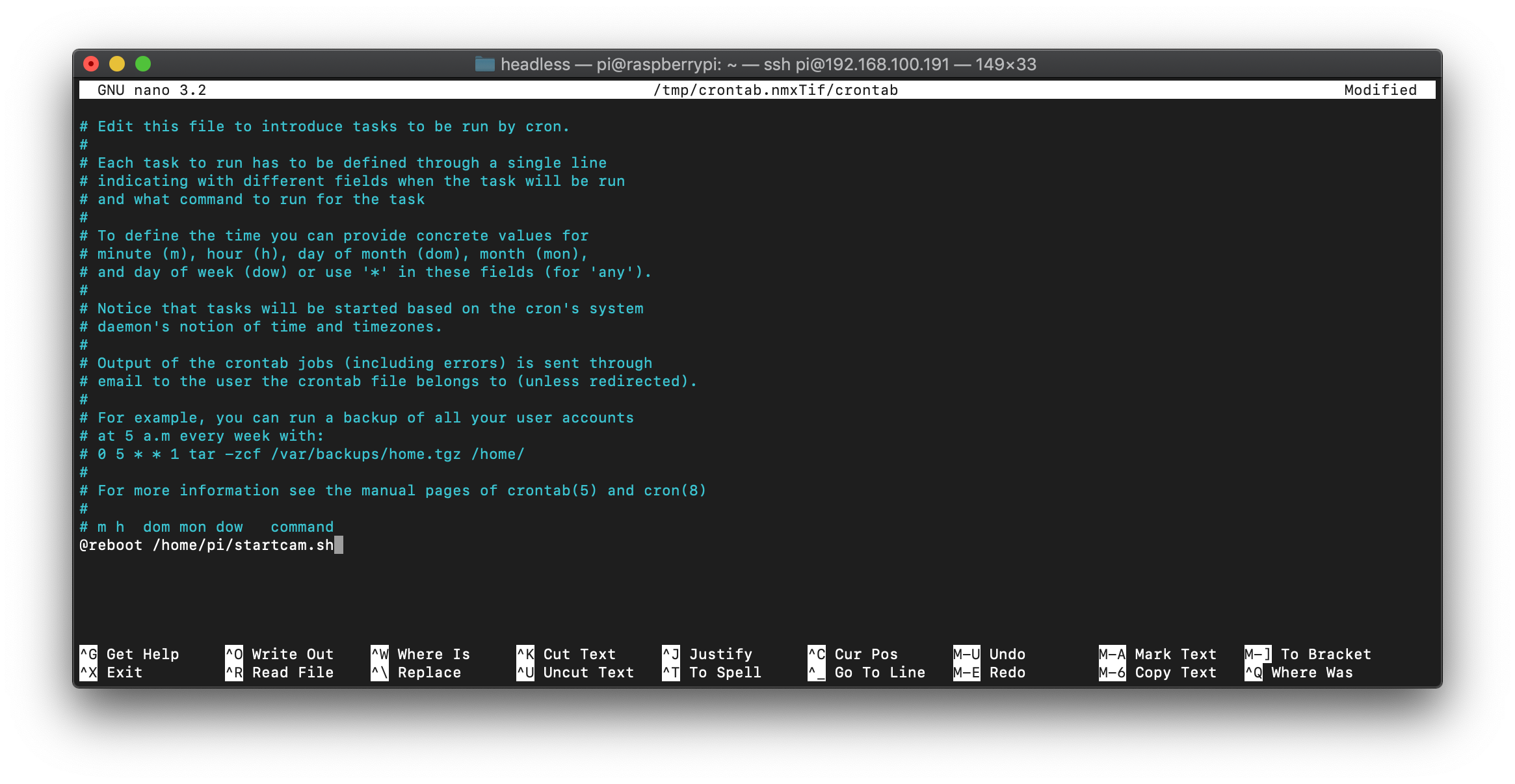Place cursor at end of @reboot line
The image size is (1515, 784).
pos(338,545)
